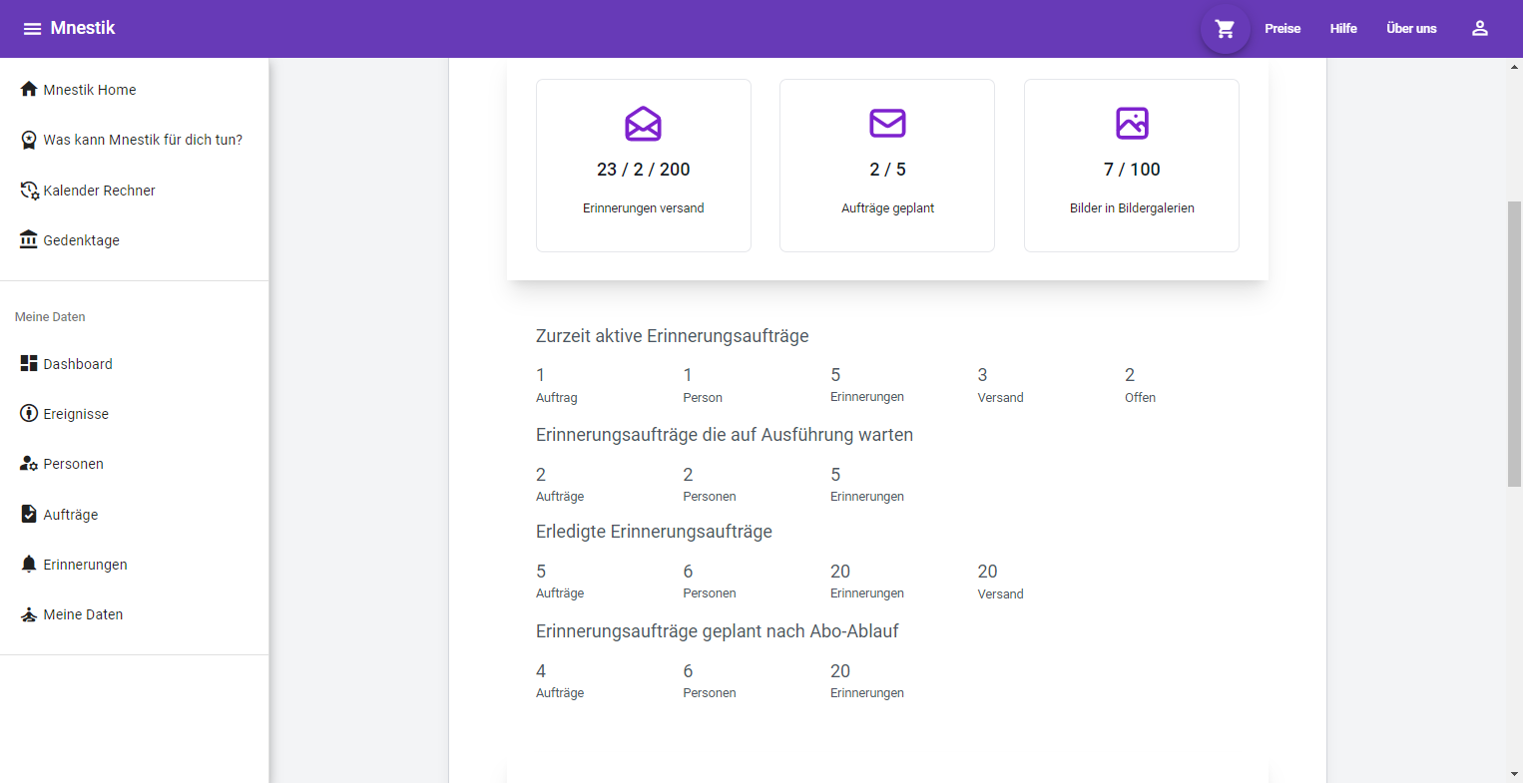This screenshot has width=1523, height=784.
Task: Open the user account icon
Action: tap(1479, 29)
